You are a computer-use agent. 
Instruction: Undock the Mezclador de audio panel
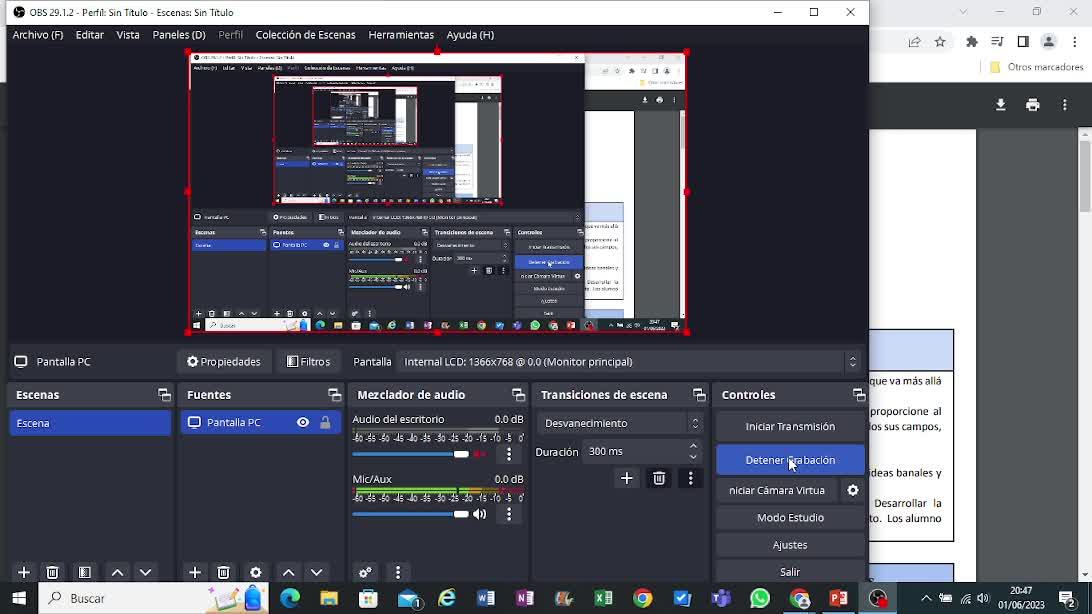(x=518, y=395)
